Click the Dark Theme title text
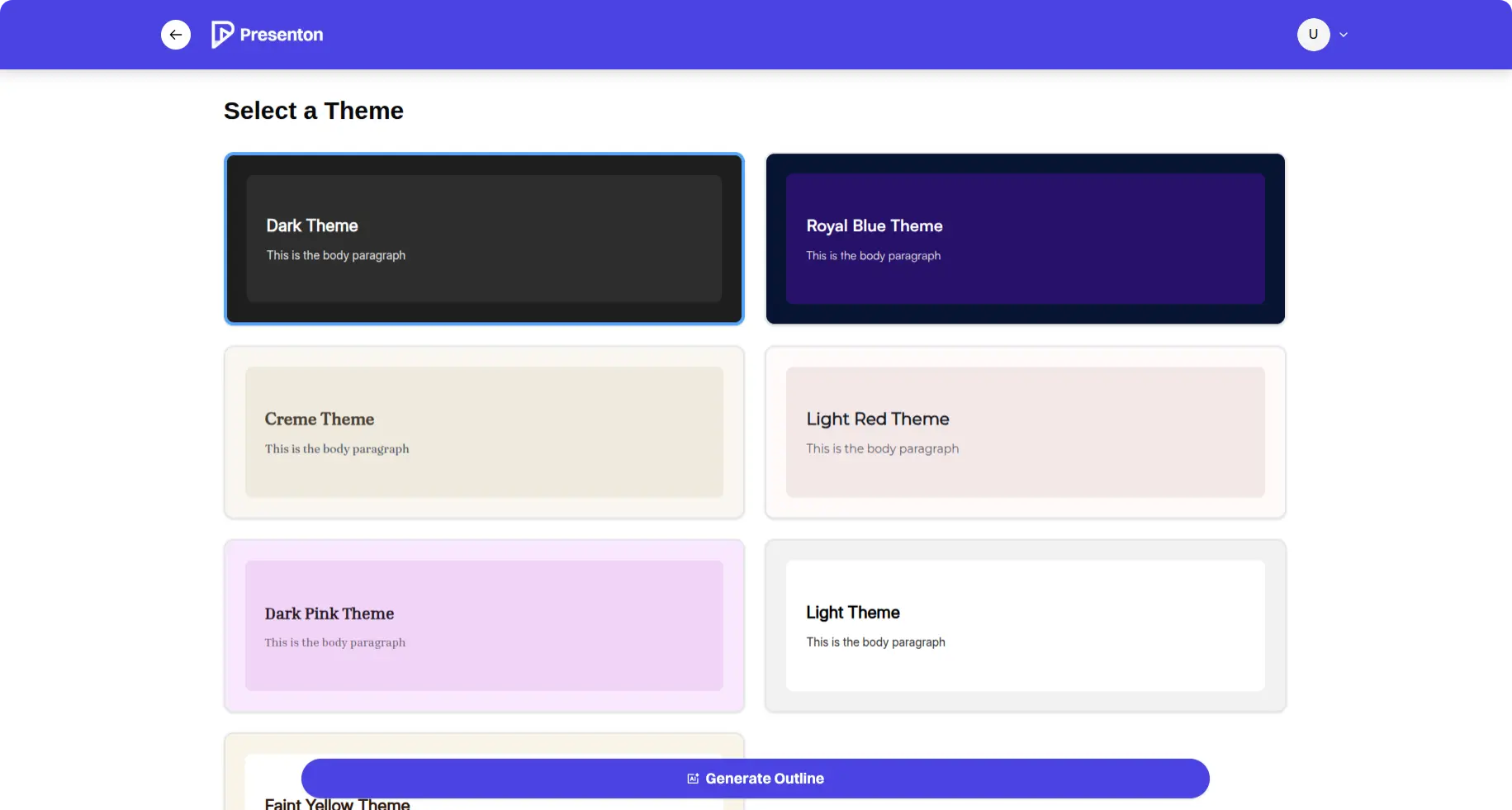Viewport: 1512px width, 810px height. pos(312,225)
